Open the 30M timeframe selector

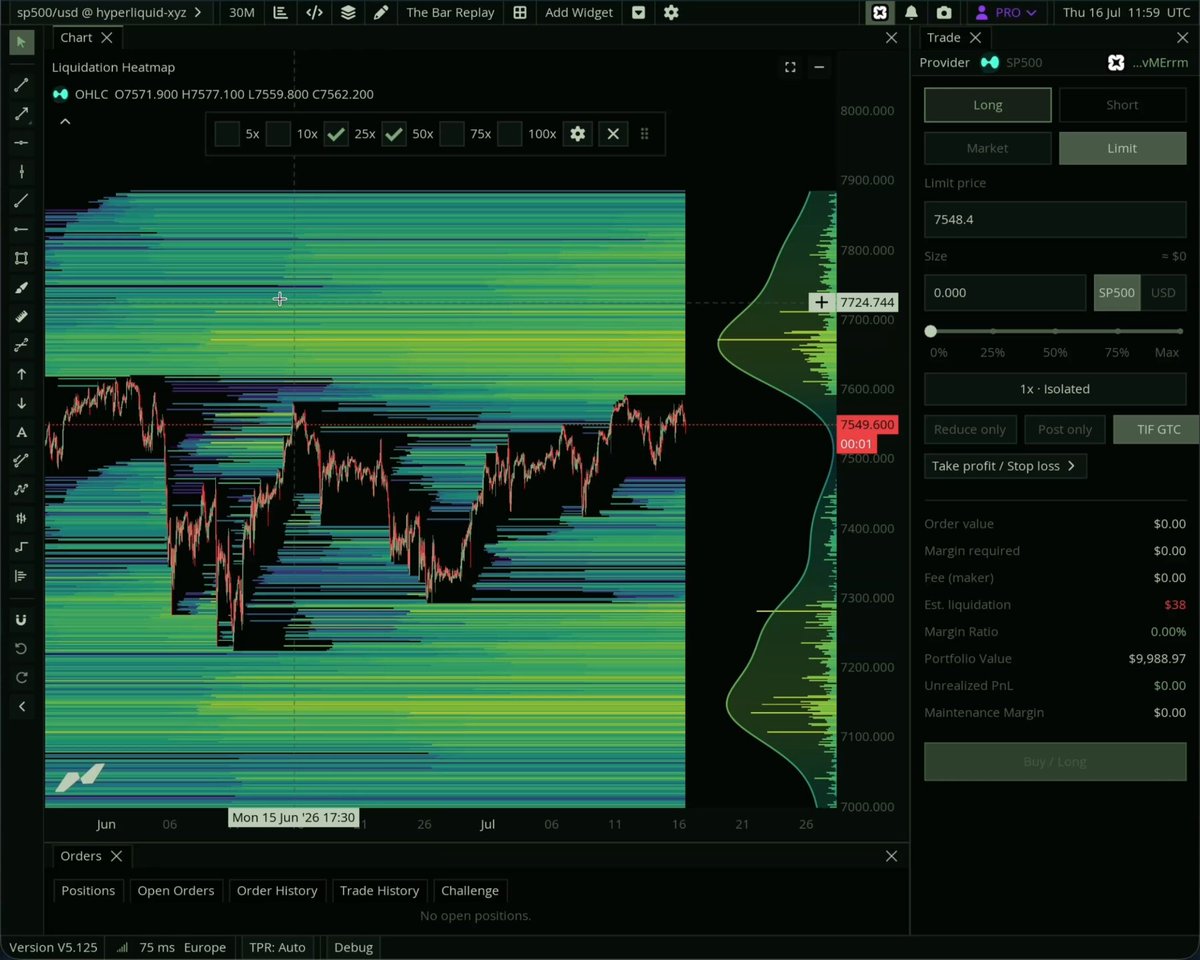pos(241,13)
